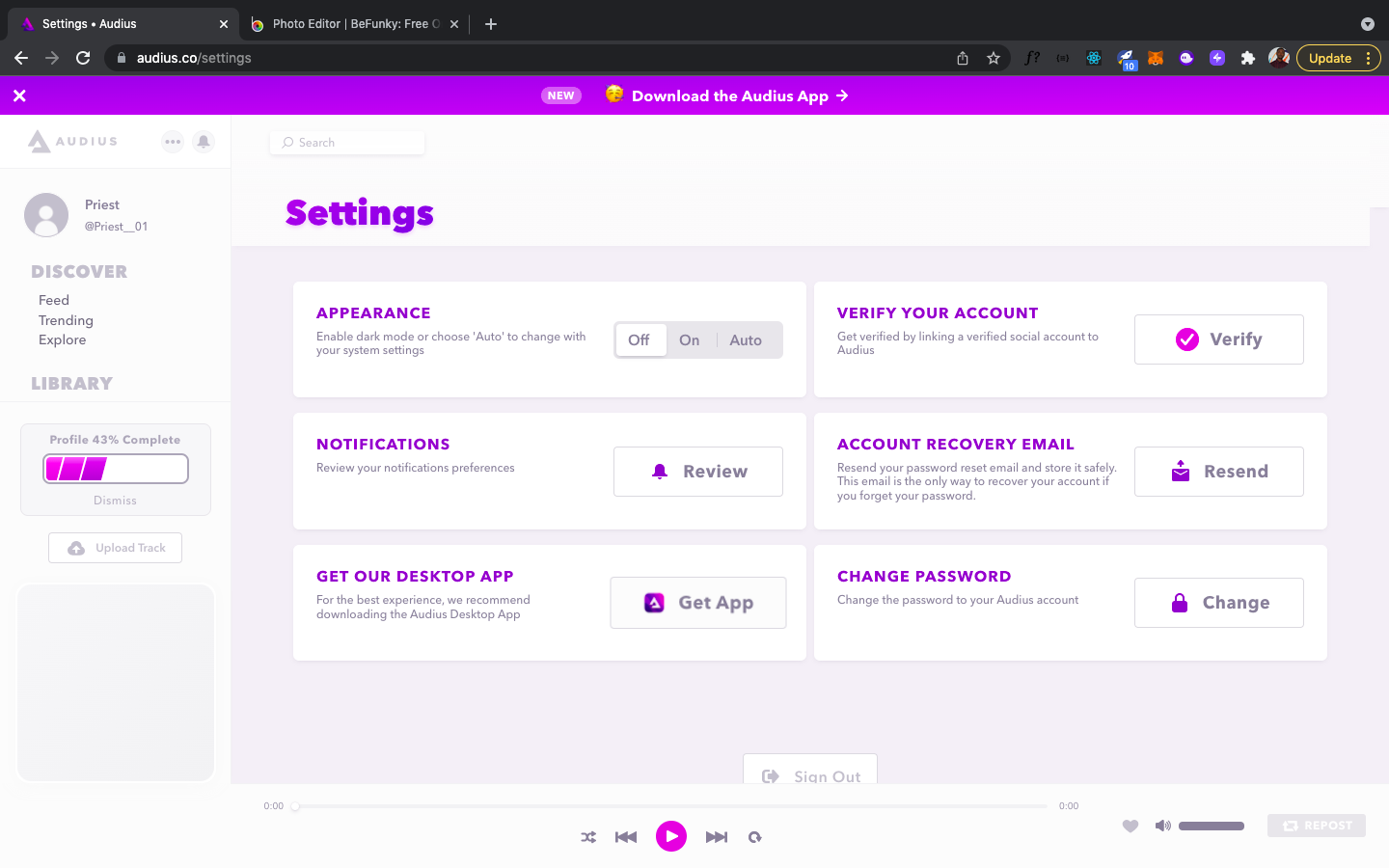Set appearance to On
This screenshot has width=1389, height=868.
(690, 339)
